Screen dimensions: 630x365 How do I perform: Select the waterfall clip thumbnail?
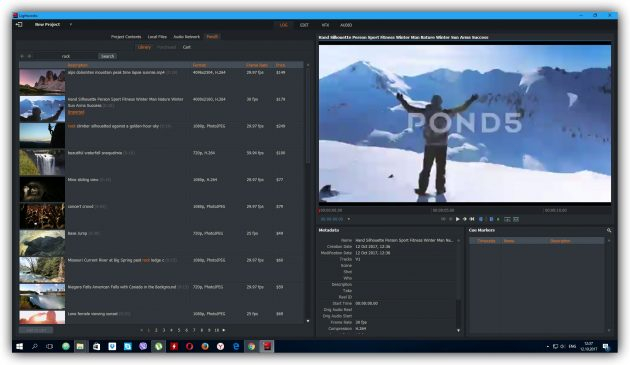pos(42,162)
